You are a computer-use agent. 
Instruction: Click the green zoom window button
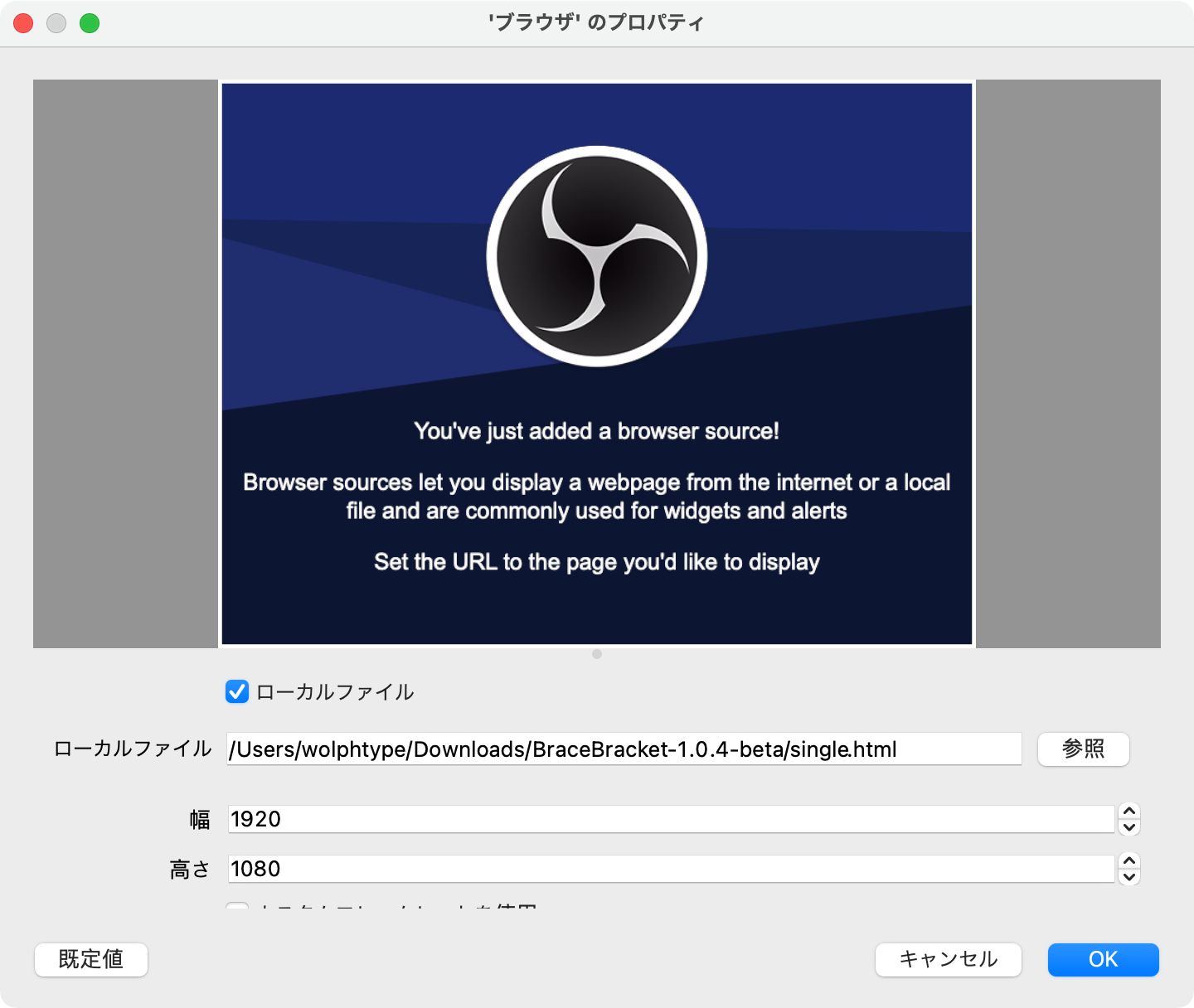(x=90, y=23)
